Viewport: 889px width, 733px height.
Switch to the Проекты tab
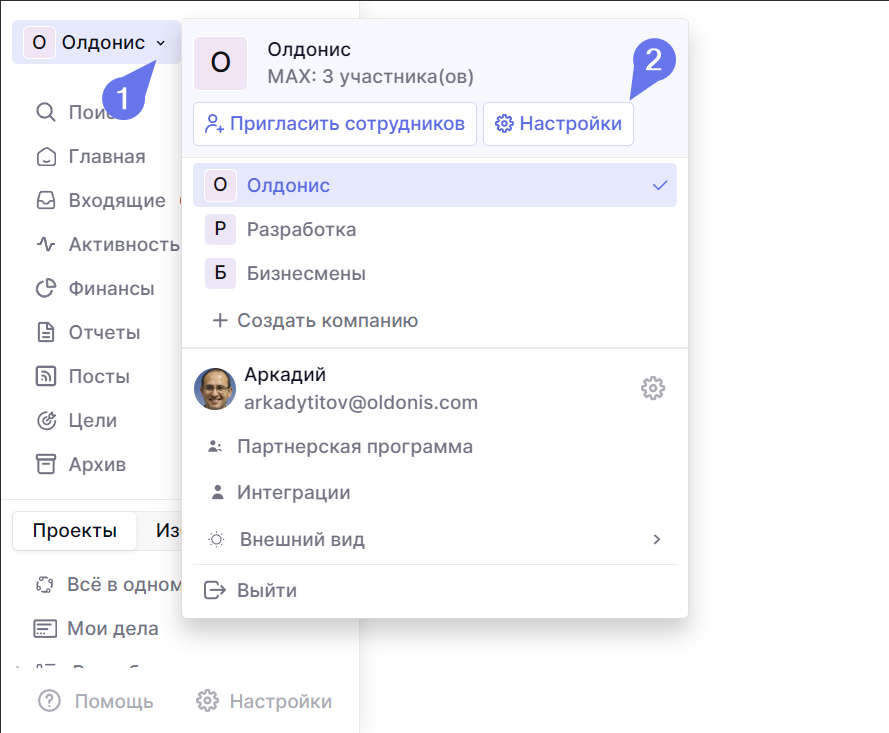[x=74, y=531]
